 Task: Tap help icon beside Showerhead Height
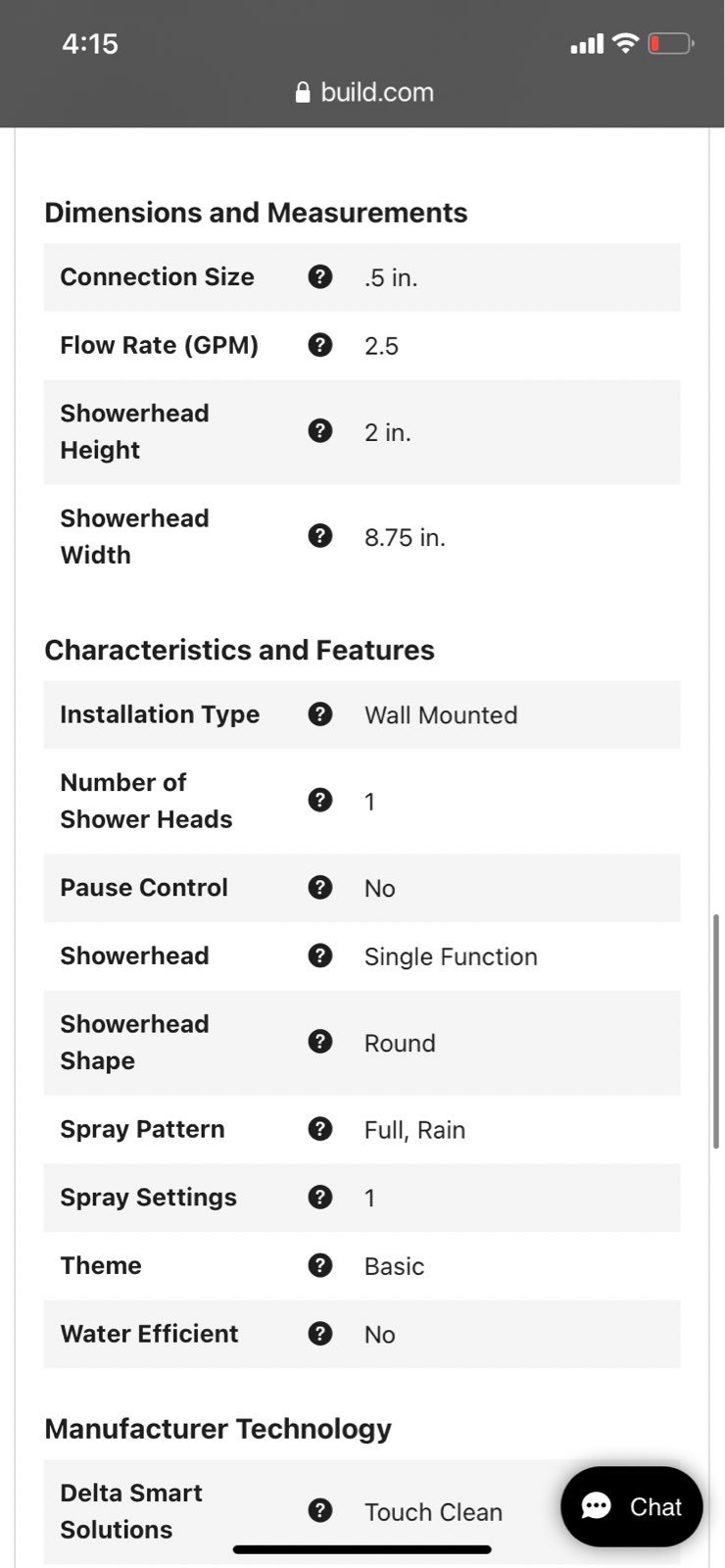(x=320, y=431)
